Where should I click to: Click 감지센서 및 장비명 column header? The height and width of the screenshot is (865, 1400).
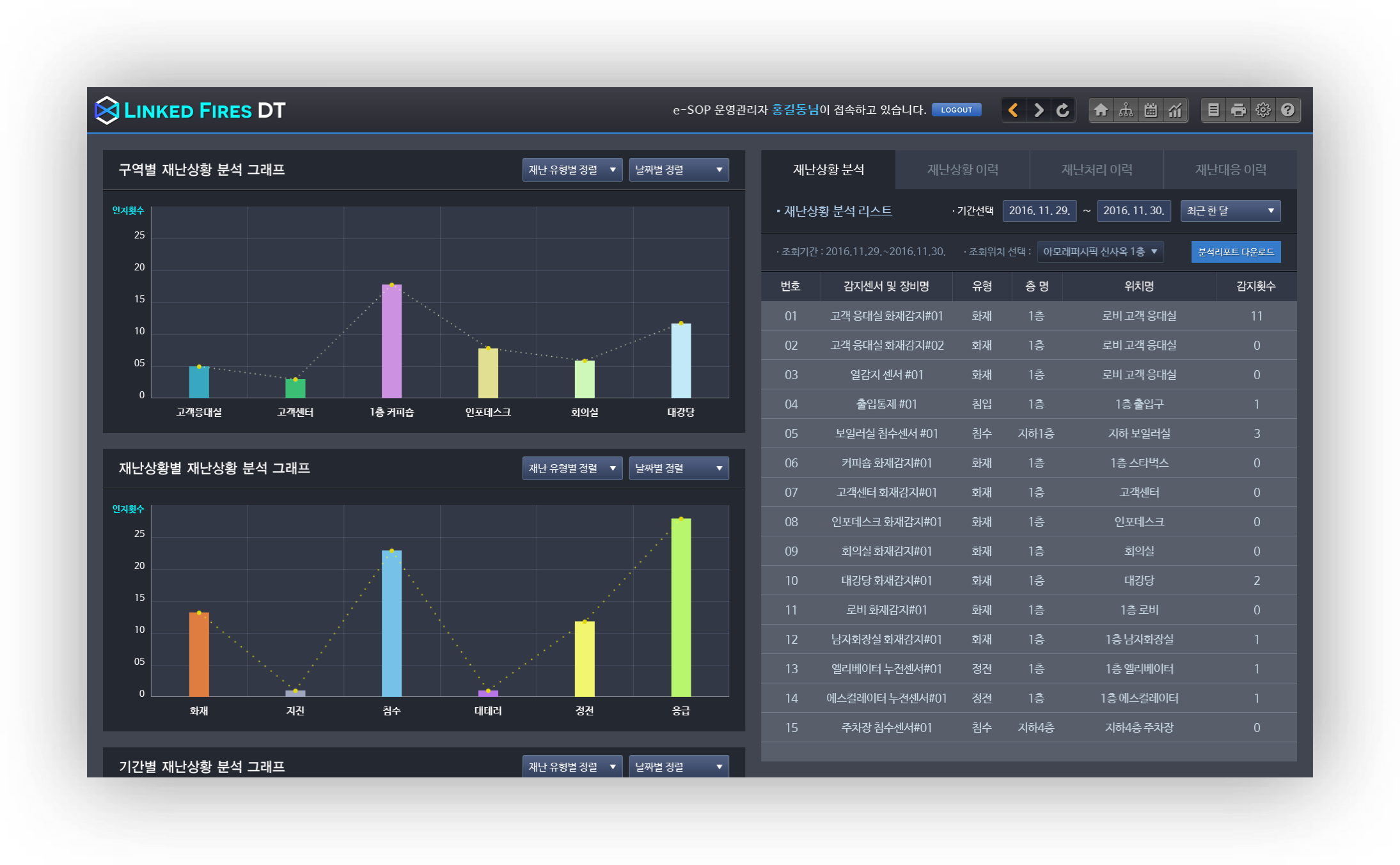(886, 286)
